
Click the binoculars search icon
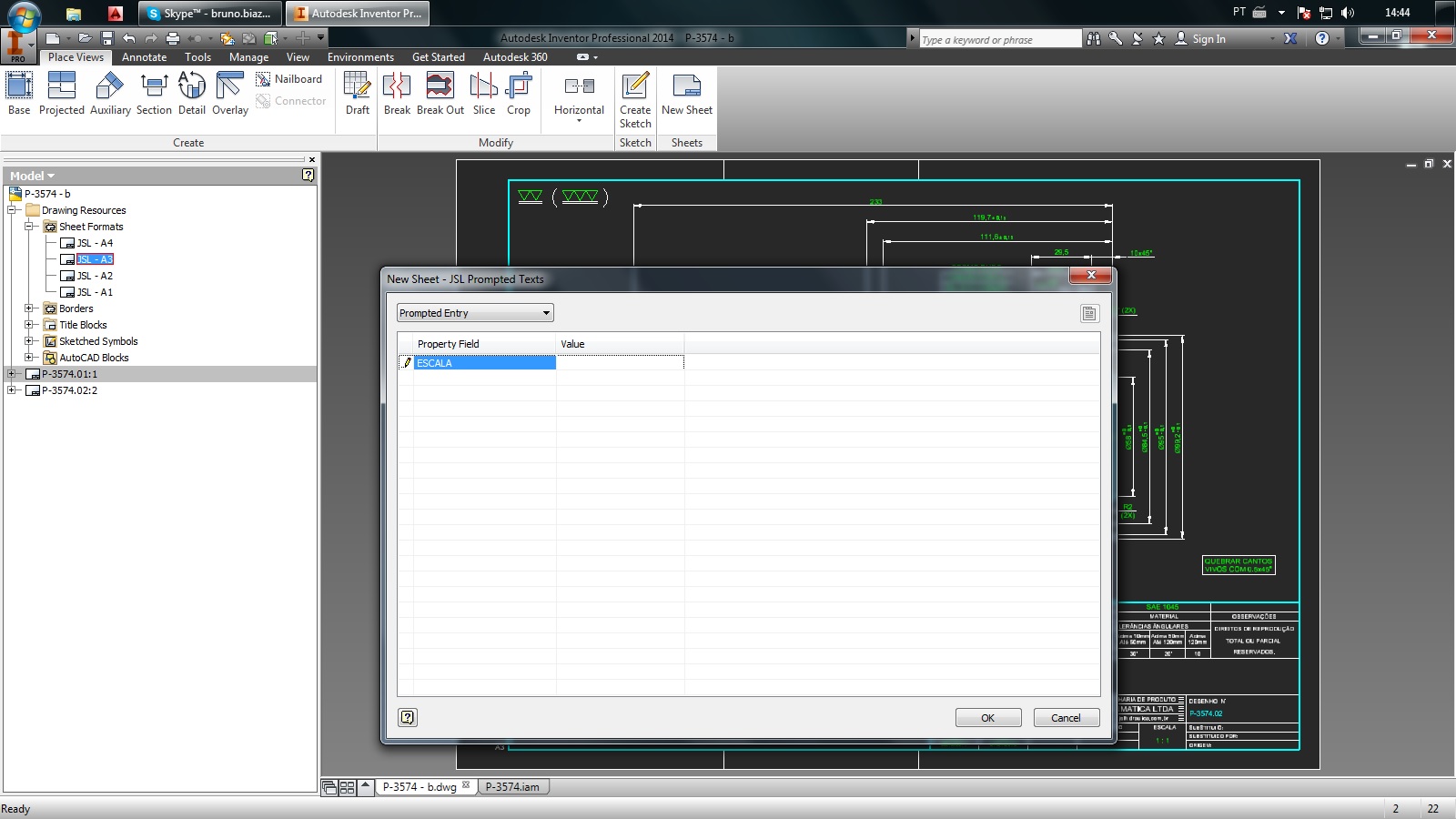1094,38
